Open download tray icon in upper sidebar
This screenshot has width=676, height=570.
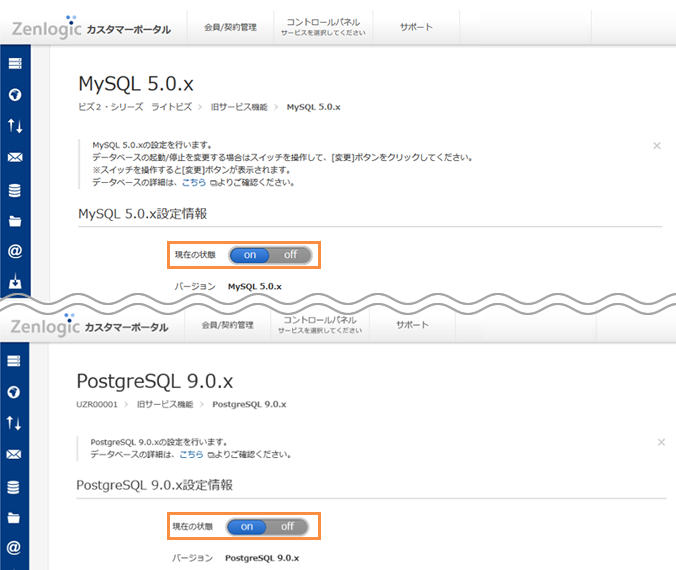pyautogui.click(x=15, y=281)
